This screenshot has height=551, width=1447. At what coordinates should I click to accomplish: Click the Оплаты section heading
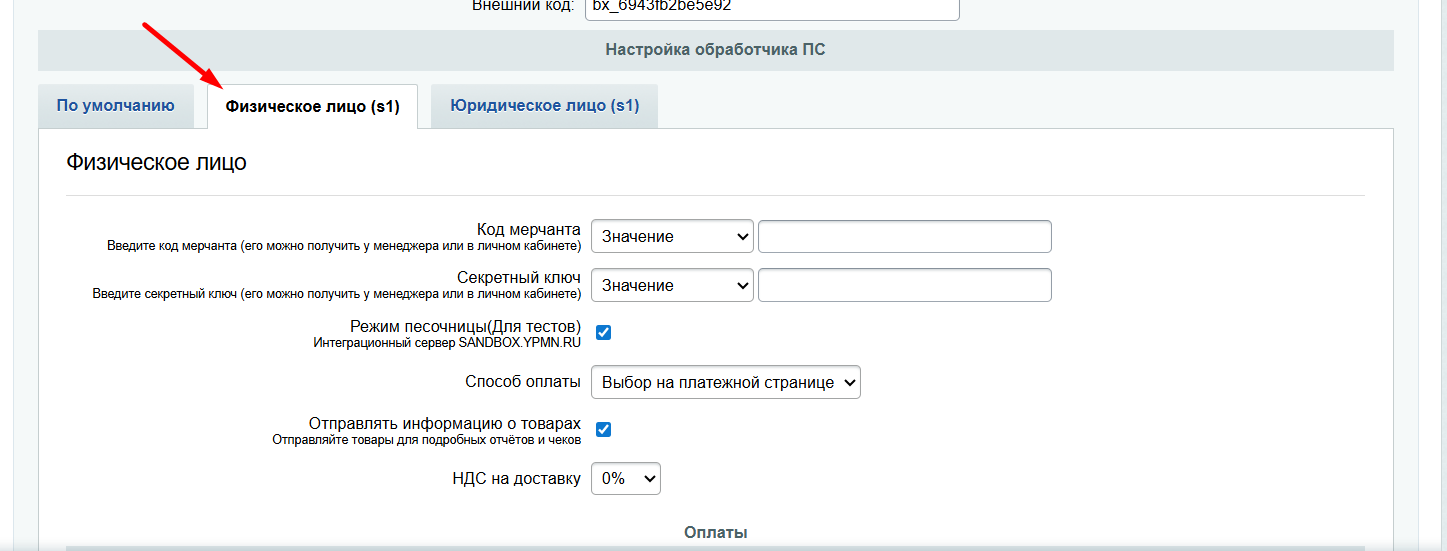pos(715,532)
